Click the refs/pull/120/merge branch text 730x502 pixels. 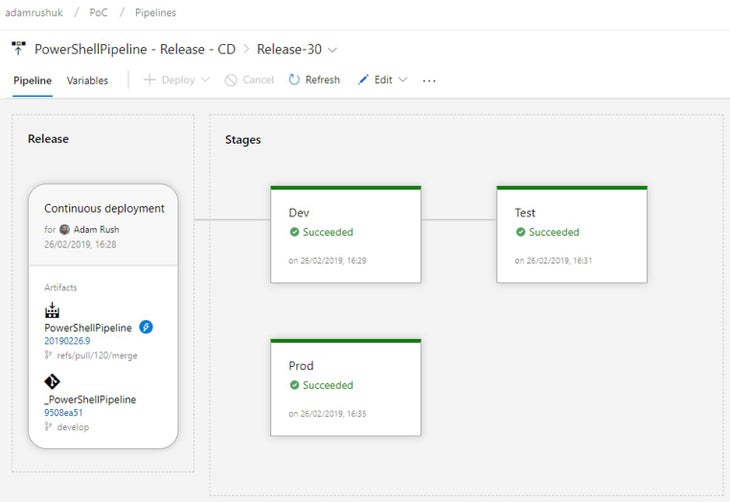97,356
